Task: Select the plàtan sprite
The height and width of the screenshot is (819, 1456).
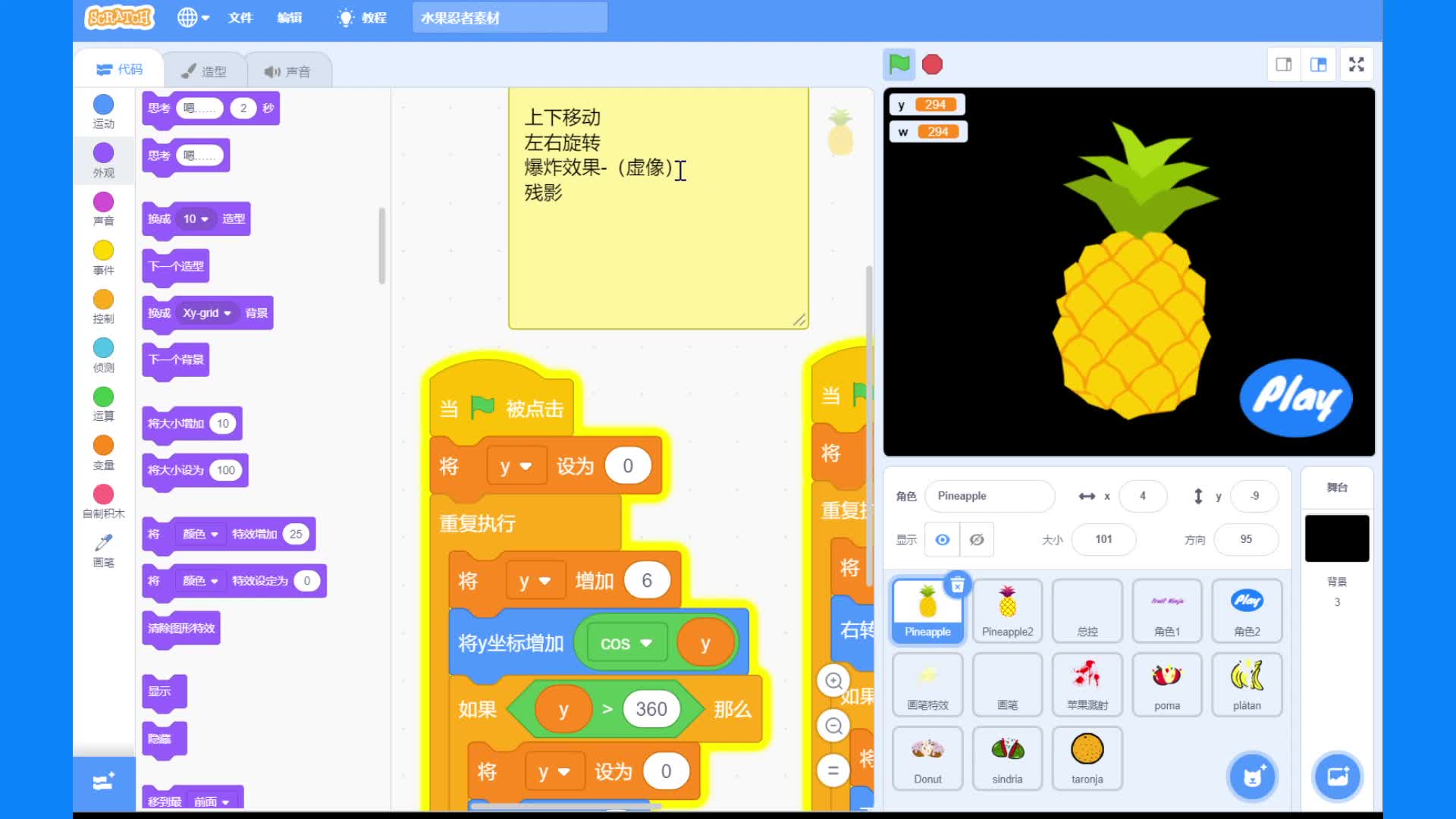Action: pyautogui.click(x=1247, y=685)
